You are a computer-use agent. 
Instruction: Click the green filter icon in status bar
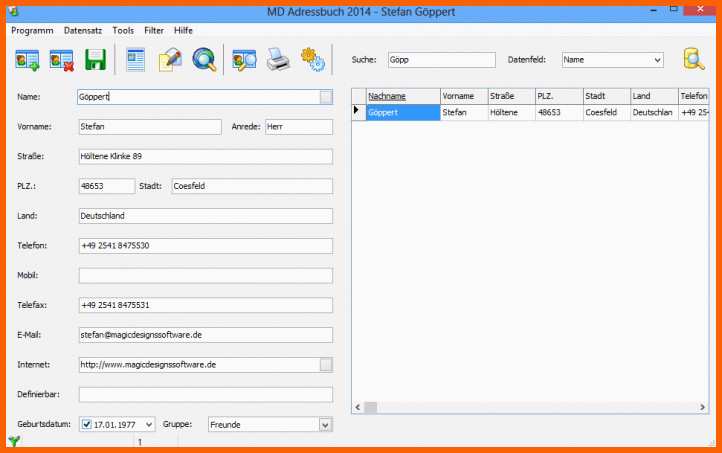pos(14,441)
